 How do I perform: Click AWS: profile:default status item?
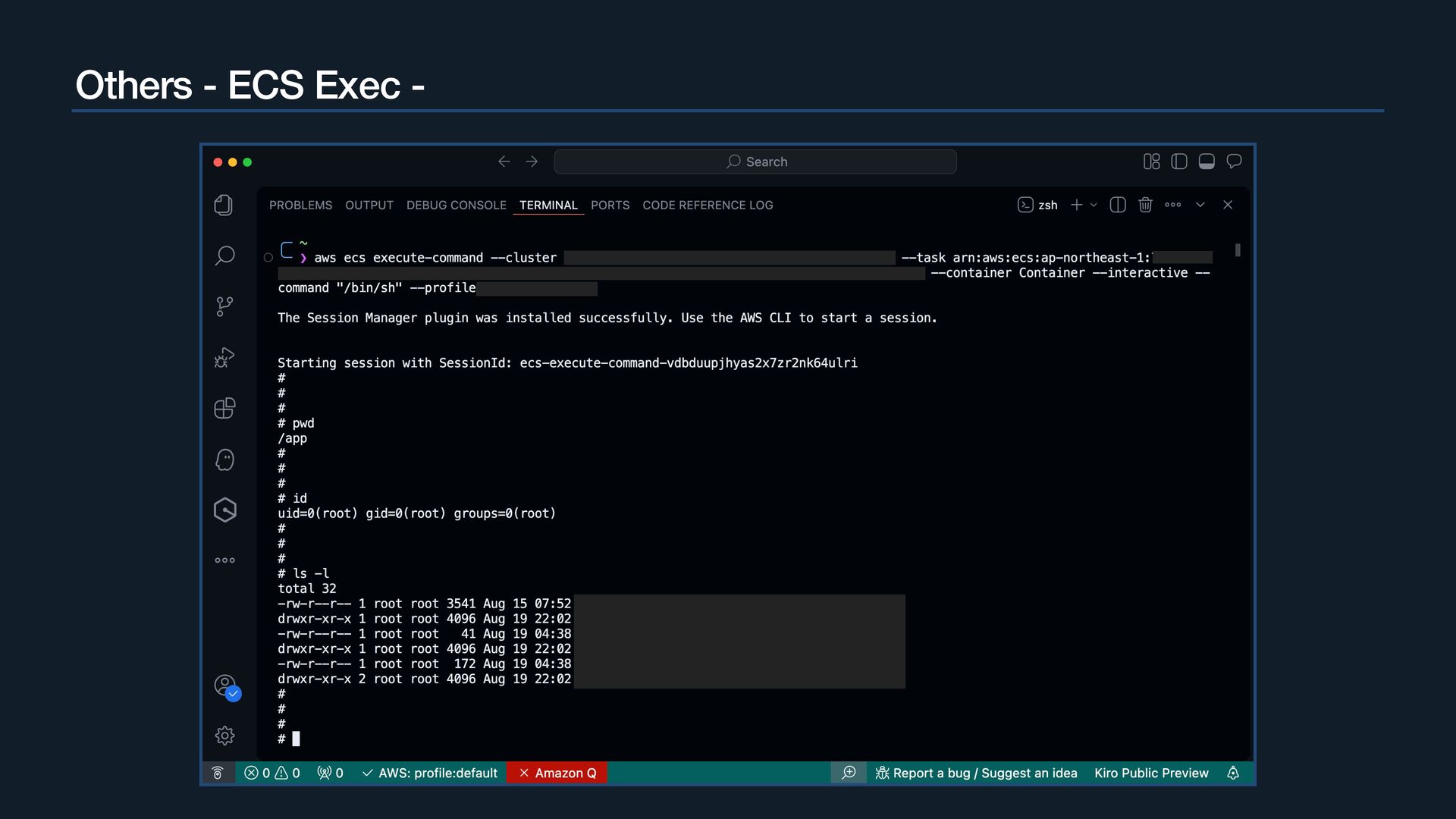(430, 773)
